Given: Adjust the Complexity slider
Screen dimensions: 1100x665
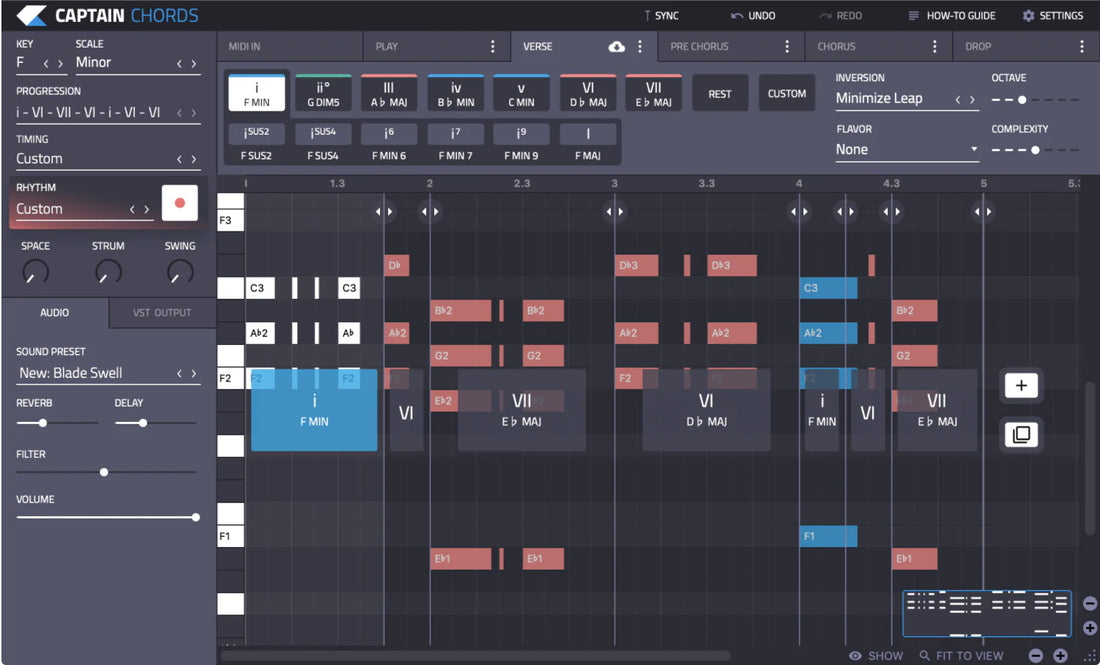Looking at the screenshot, I should pyautogui.click(x=1035, y=150).
